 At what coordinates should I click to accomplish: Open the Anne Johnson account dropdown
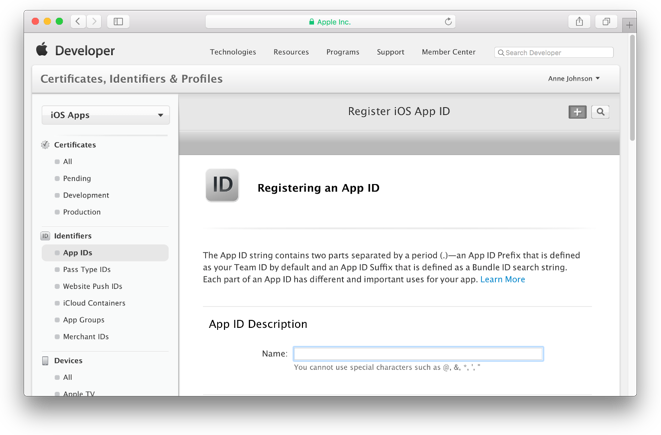574,78
